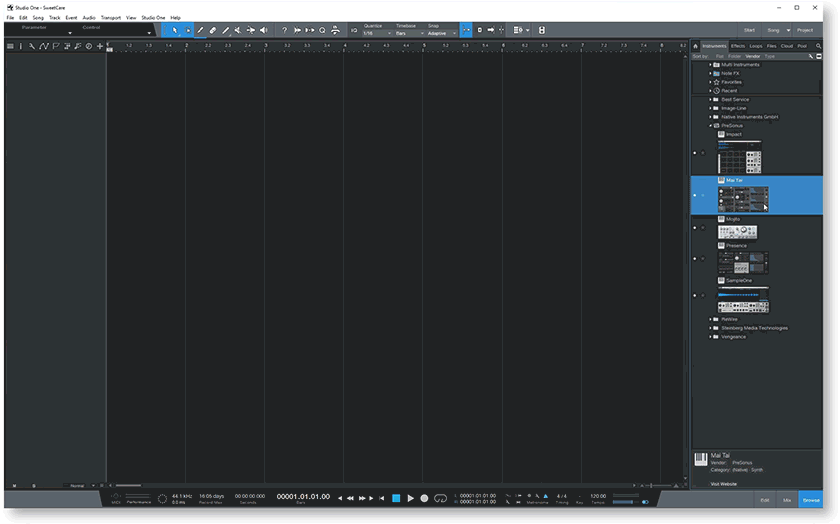
Task: Select the Bend tool
Action: pyautogui.click(x=251, y=31)
